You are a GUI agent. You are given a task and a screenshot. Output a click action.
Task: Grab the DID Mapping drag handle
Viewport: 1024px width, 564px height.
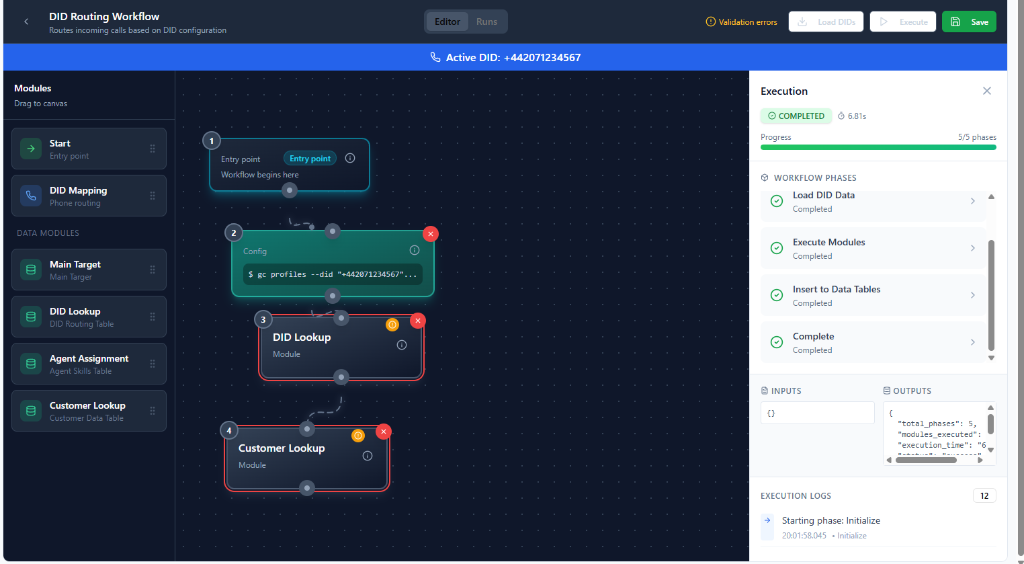click(x=152, y=196)
